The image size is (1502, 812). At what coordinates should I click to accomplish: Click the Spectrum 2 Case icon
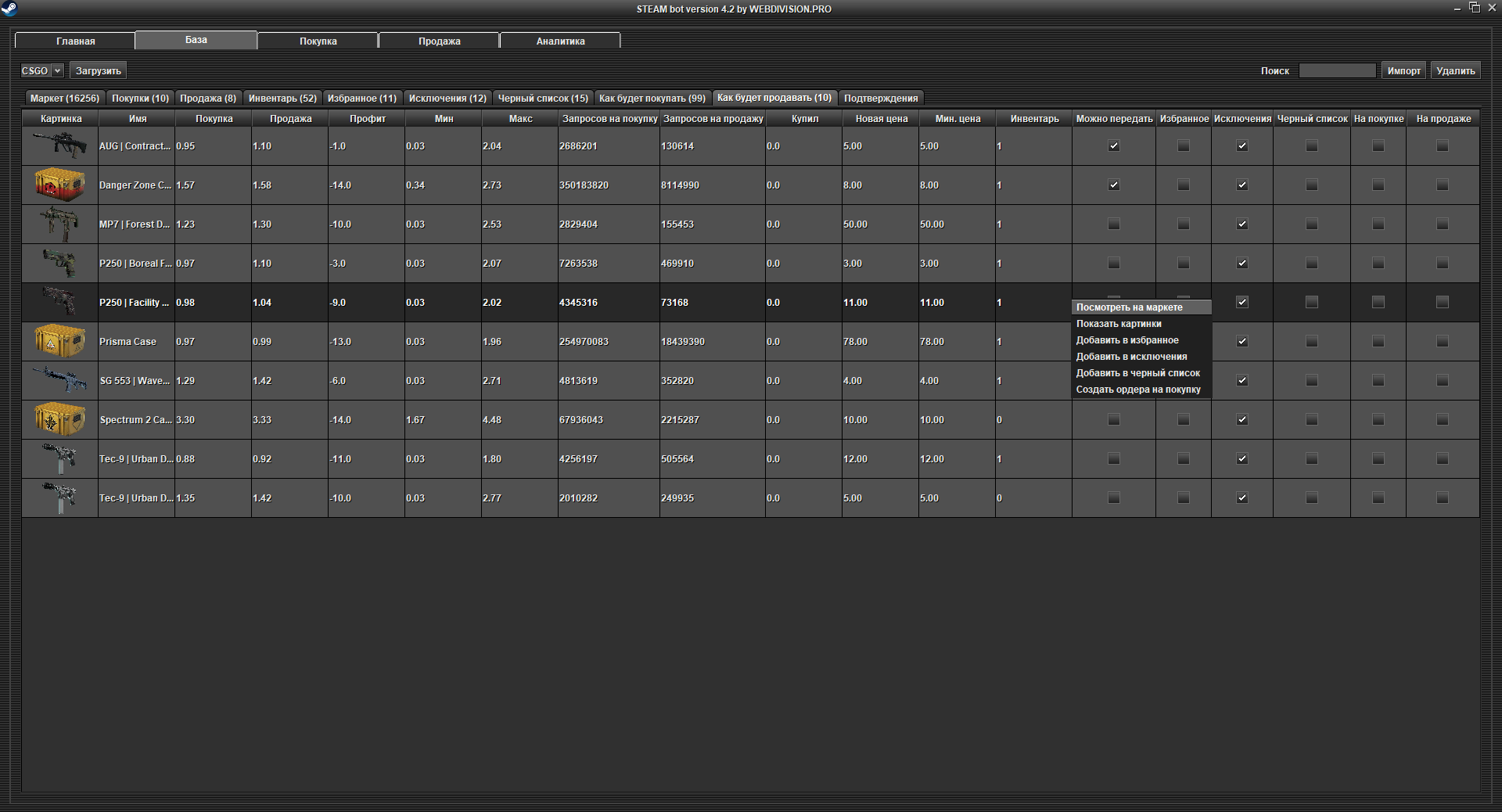tap(59, 419)
